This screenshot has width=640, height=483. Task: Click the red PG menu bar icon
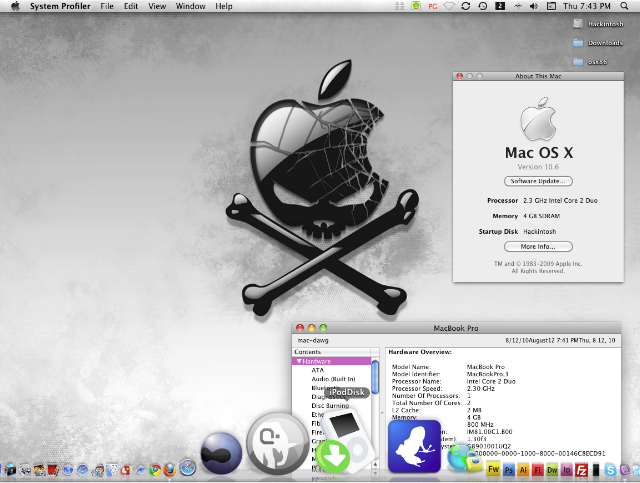(433, 7)
